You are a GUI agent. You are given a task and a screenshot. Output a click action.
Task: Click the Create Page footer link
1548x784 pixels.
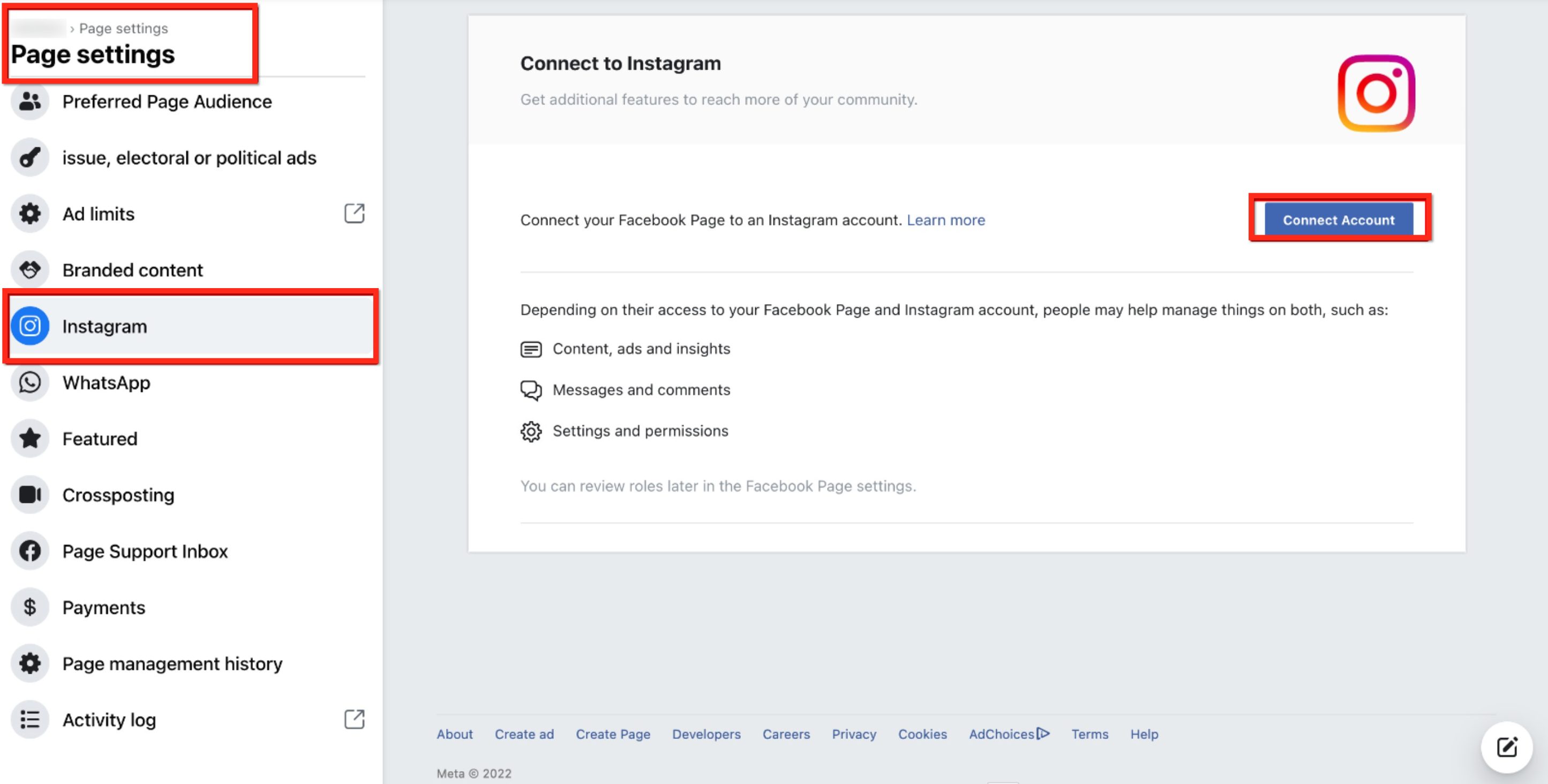[612, 734]
